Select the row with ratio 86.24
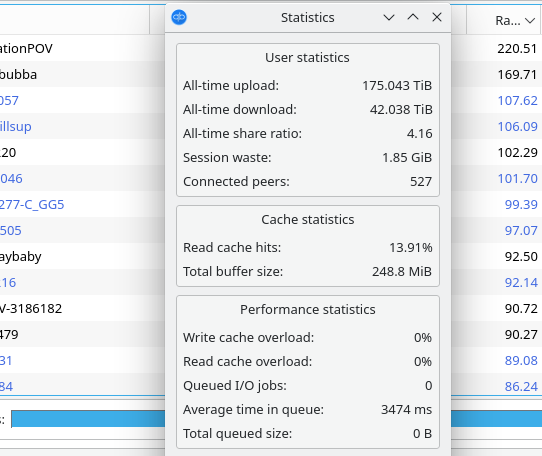The image size is (542, 456). (x=521, y=386)
